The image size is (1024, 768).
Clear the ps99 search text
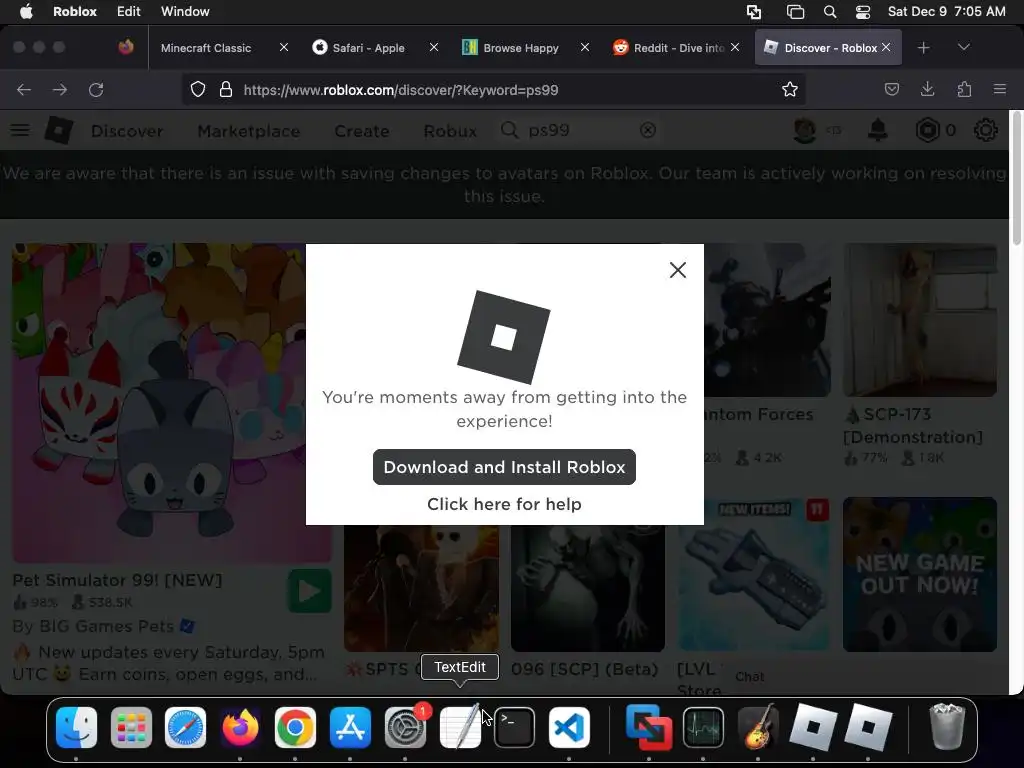pos(648,131)
